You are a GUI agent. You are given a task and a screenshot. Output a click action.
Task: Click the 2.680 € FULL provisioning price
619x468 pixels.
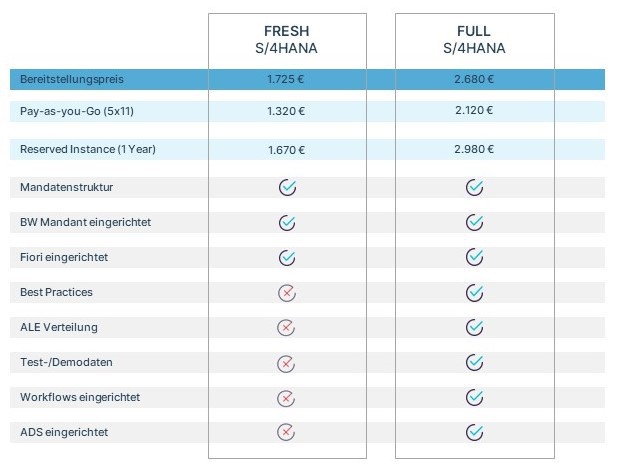click(x=474, y=79)
